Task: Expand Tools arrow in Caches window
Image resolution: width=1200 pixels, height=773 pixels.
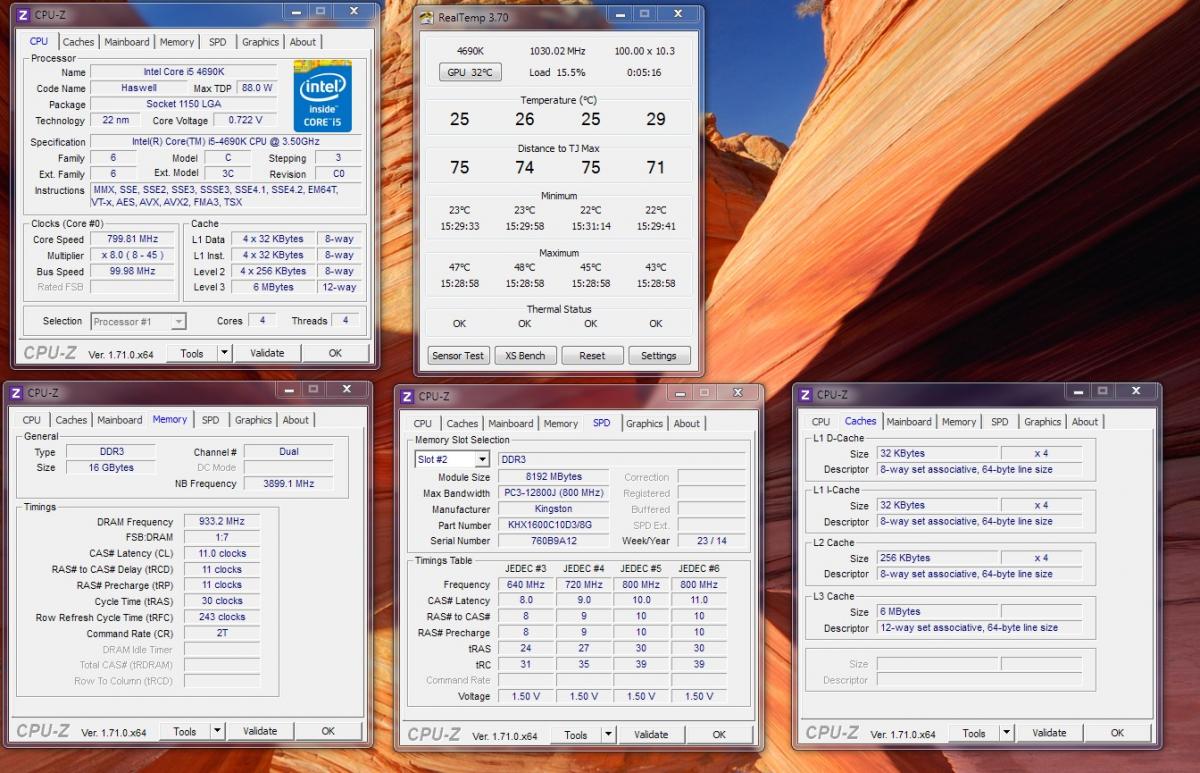Action: (1006, 732)
